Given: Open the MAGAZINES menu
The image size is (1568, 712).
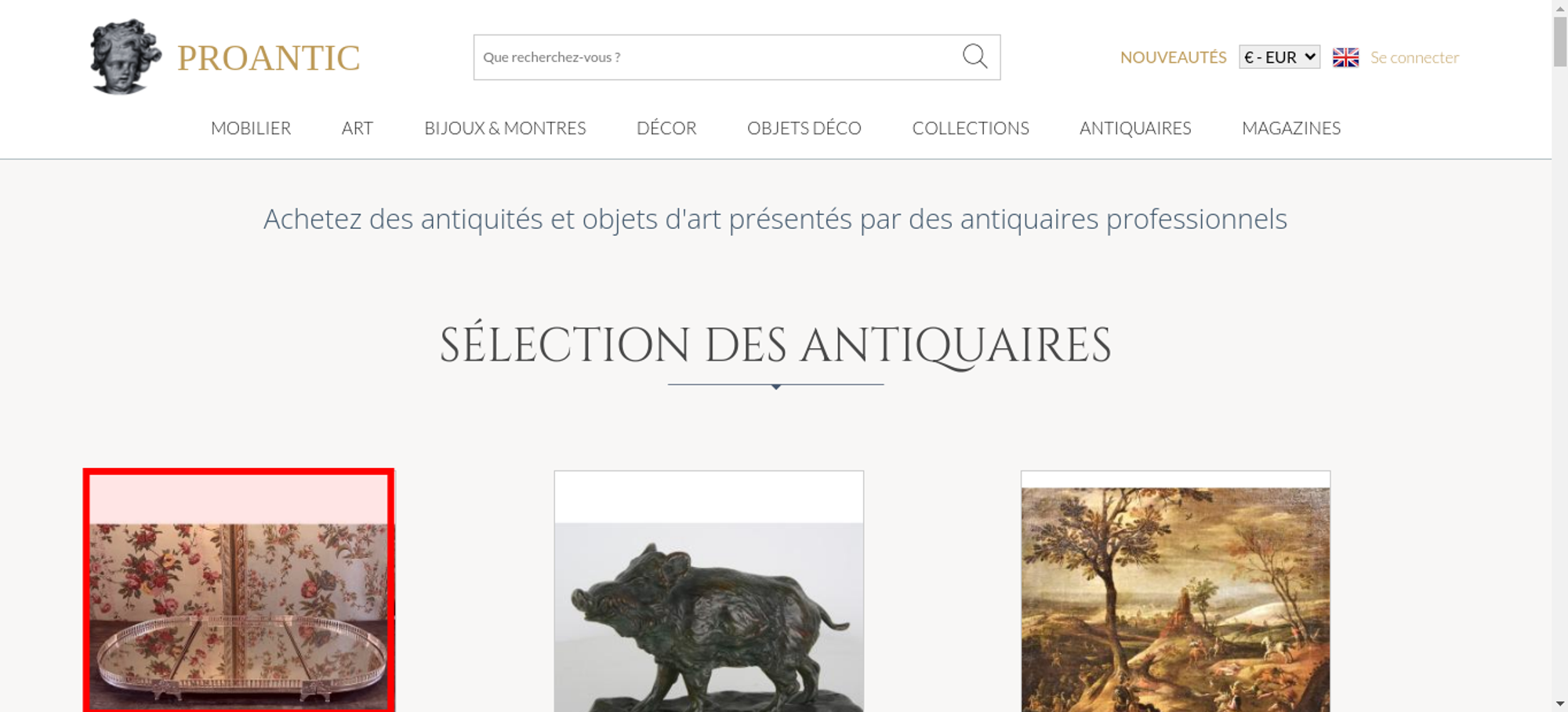Looking at the screenshot, I should click(1291, 128).
